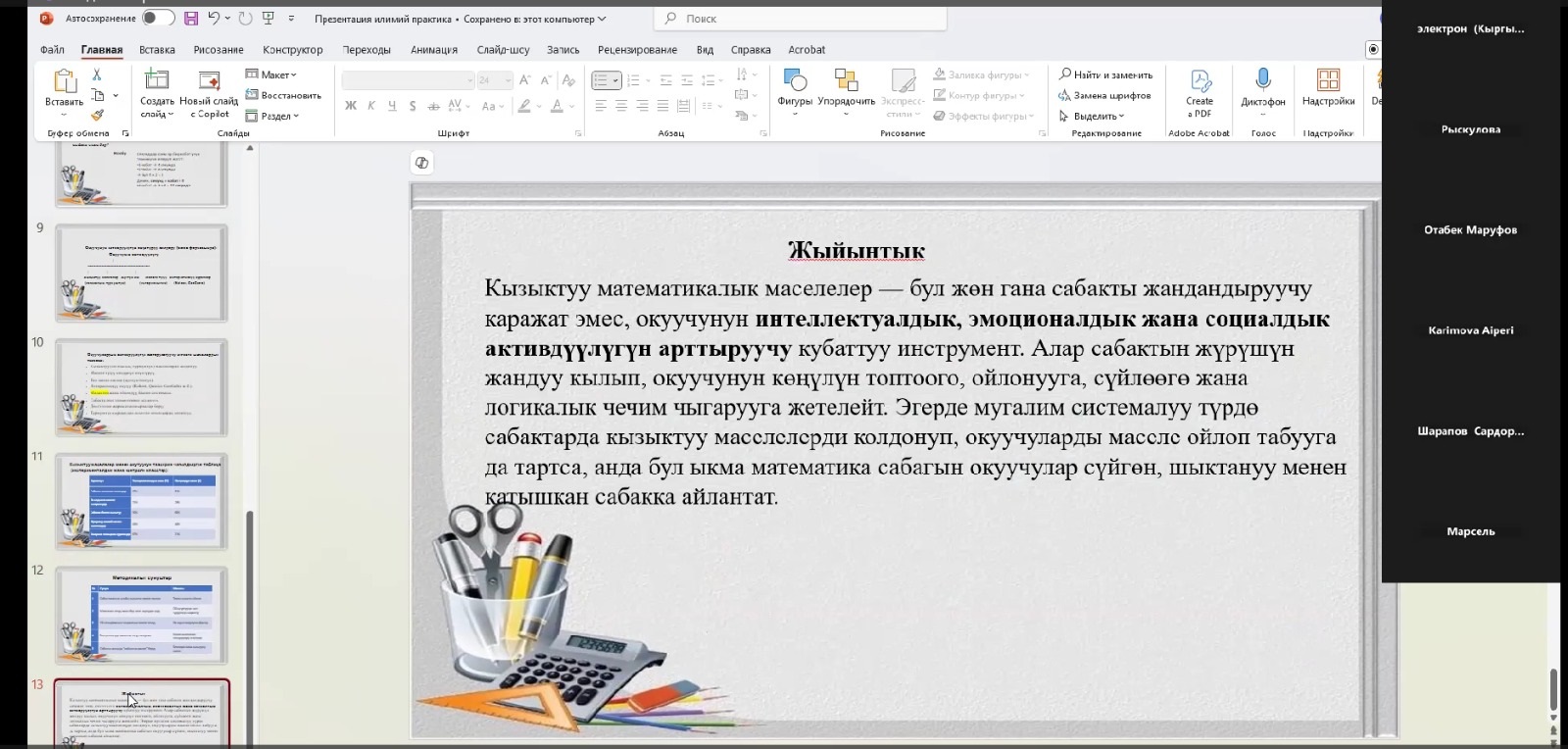Screen dimensions: 1568x749
Task: Click Find and Replace button
Action: click(x=1105, y=75)
